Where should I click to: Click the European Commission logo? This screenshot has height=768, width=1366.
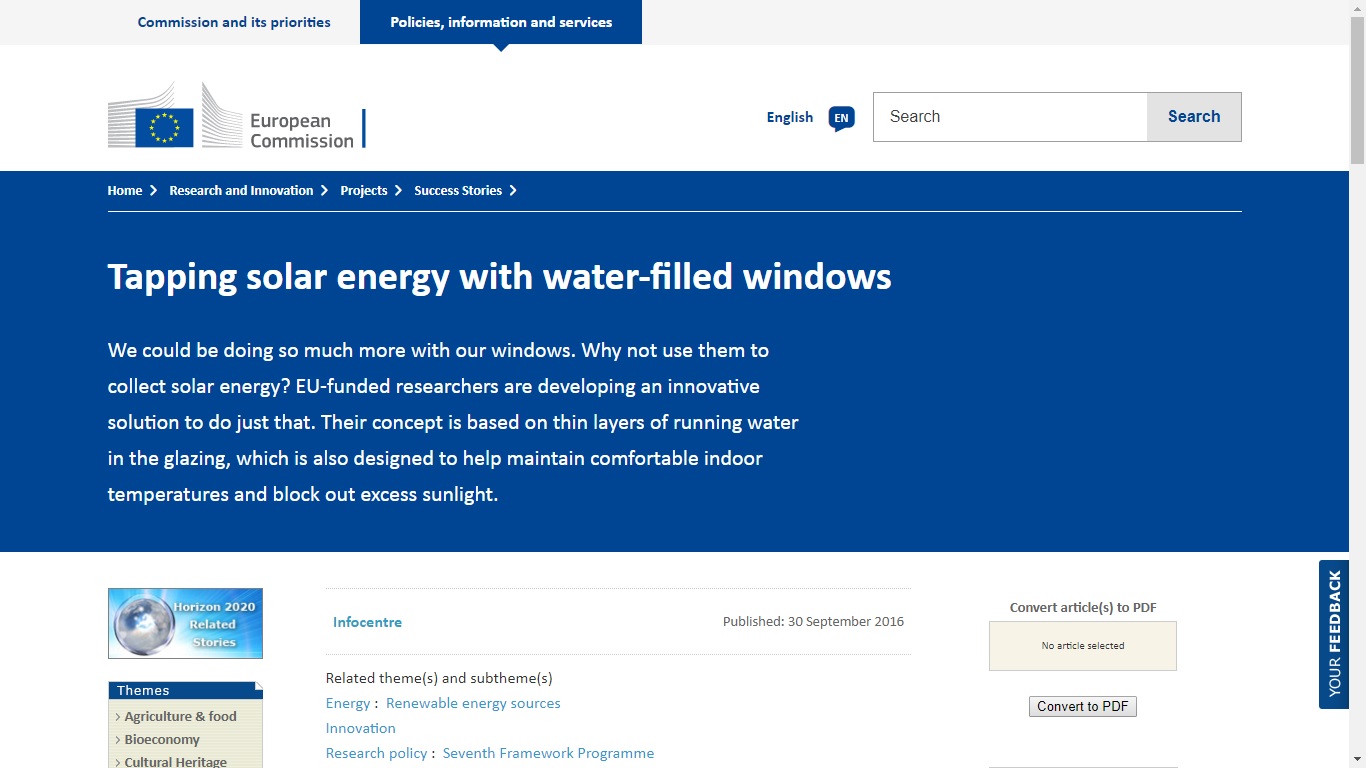click(x=236, y=116)
